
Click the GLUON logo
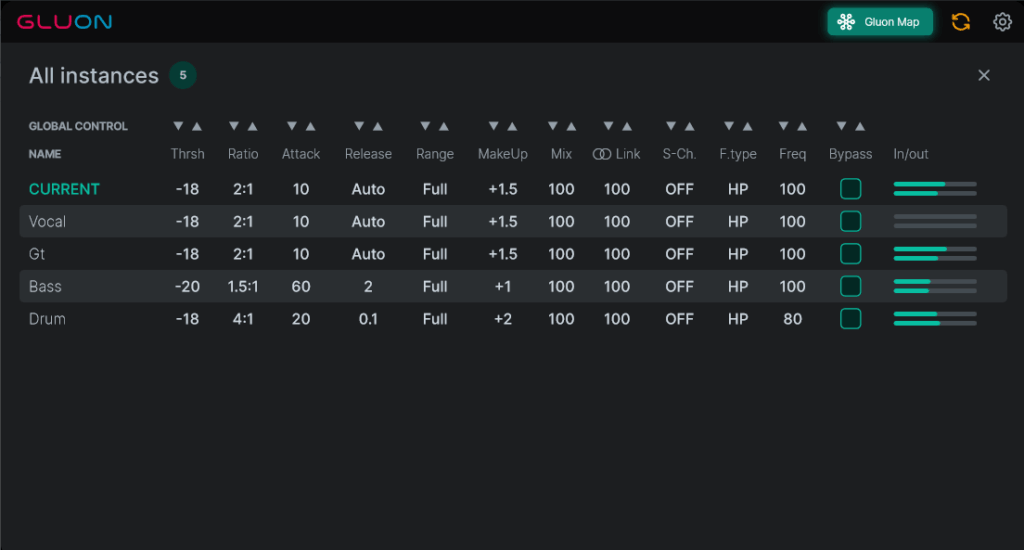click(65, 22)
